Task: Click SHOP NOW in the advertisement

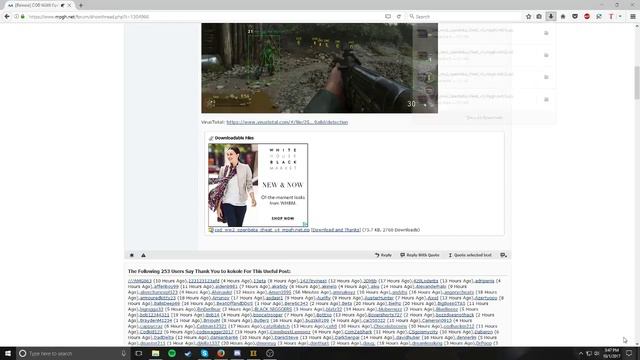Action: click(283, 218)
